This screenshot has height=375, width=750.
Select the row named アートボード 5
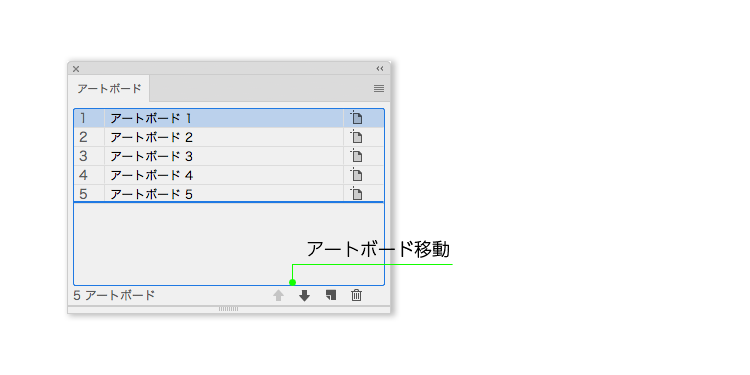pyautogui.click(x=229, y=193)
